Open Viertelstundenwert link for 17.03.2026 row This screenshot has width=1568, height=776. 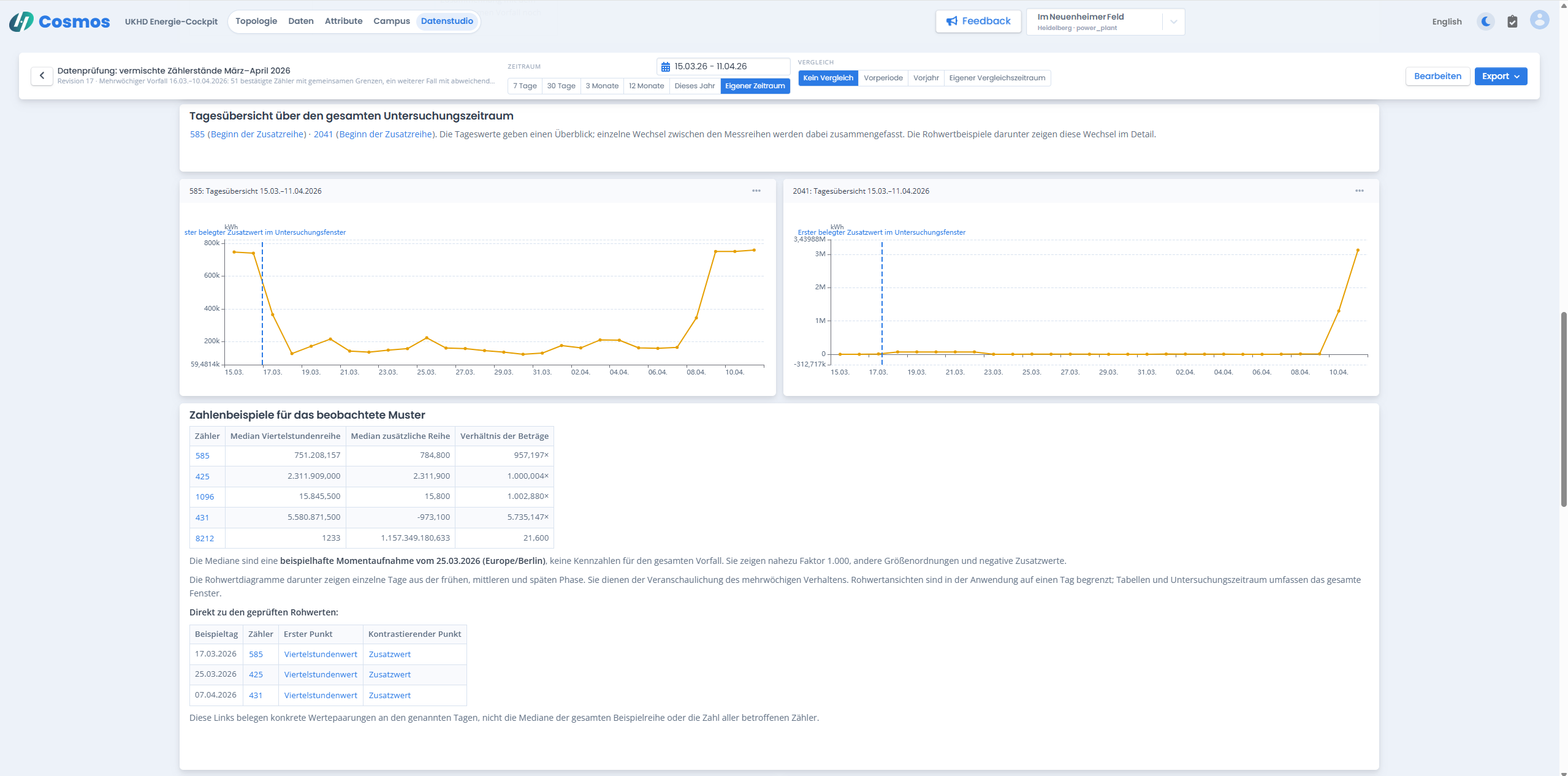[x=321, y=655]
